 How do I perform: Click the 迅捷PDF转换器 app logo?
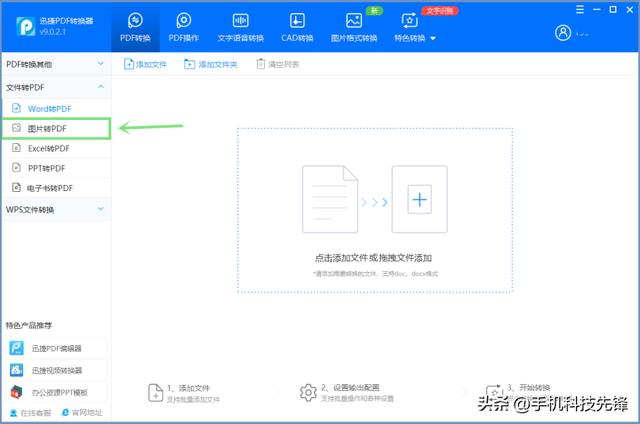click(26, 27)
